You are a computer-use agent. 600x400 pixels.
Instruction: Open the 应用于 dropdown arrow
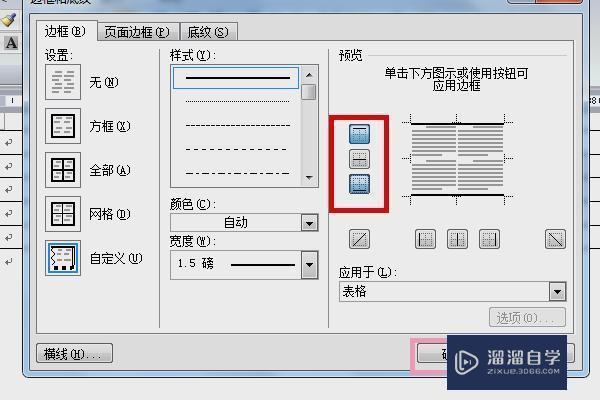point(557,292)
